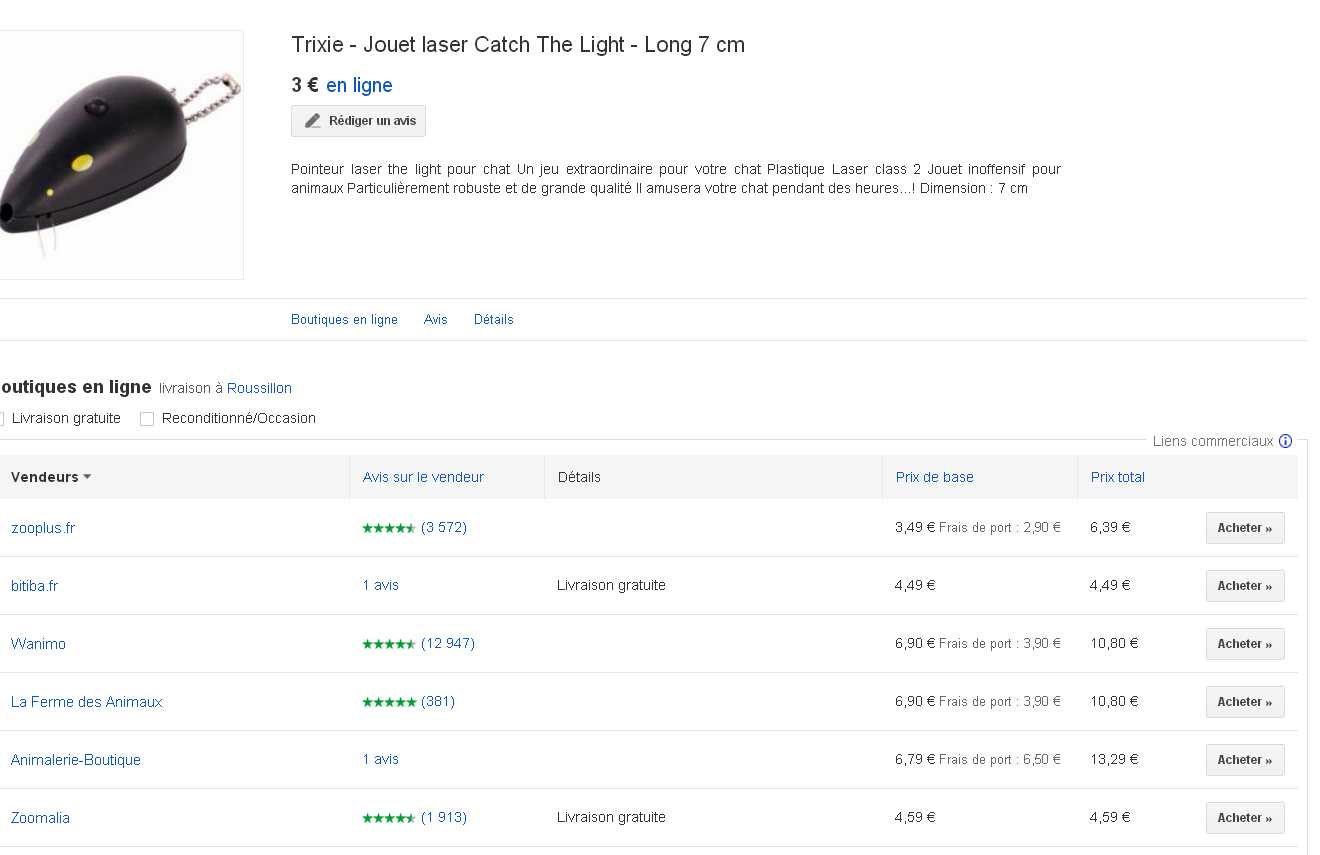This screenshot has height=855, width=1320.
Task: Change delivery location Roussillon
Action: tap(259, 388)
